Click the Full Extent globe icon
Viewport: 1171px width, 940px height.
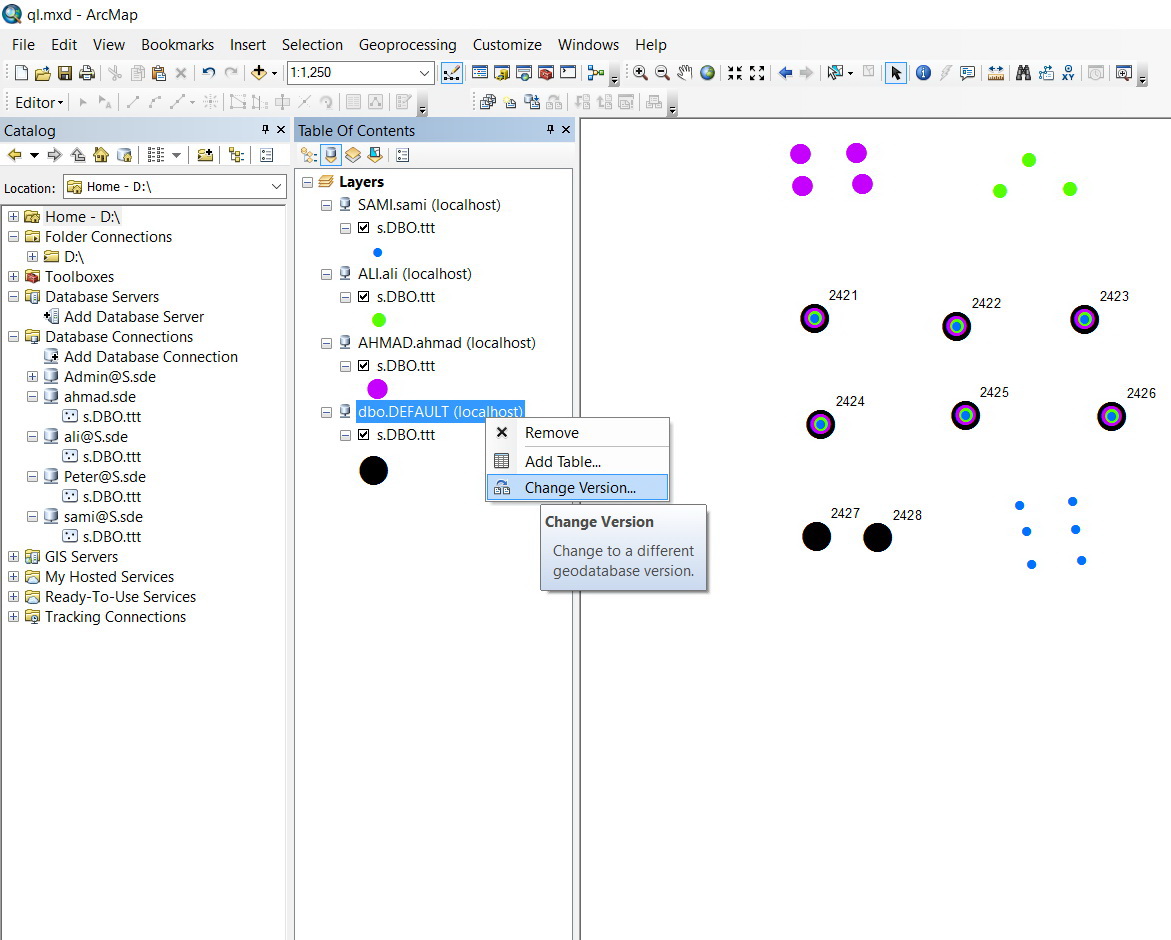[x=708, y=73]
